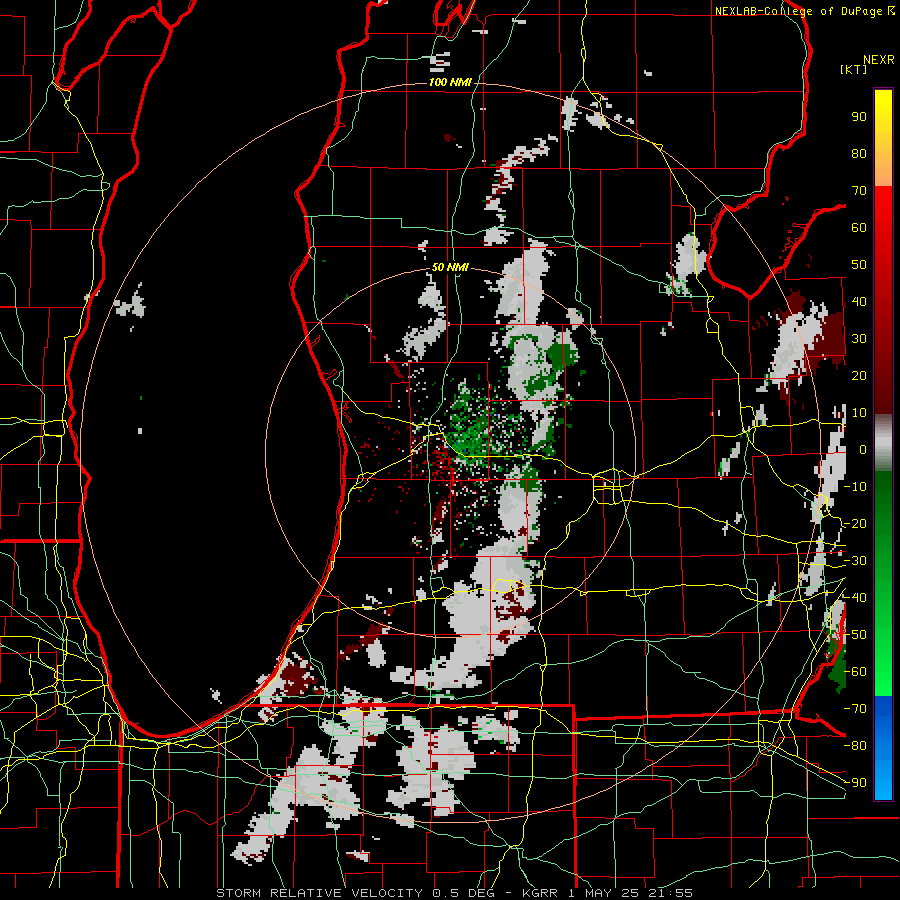Viewport: 900px width, 900px height.
Task: Click the -40 value on velocity scale
Action: 855,598
